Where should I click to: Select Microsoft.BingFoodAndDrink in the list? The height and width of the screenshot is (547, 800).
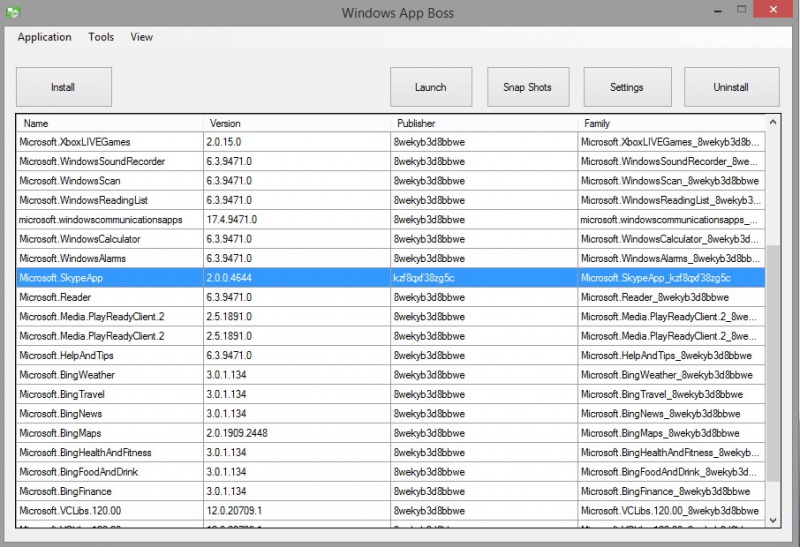click(x=391, y=471)
